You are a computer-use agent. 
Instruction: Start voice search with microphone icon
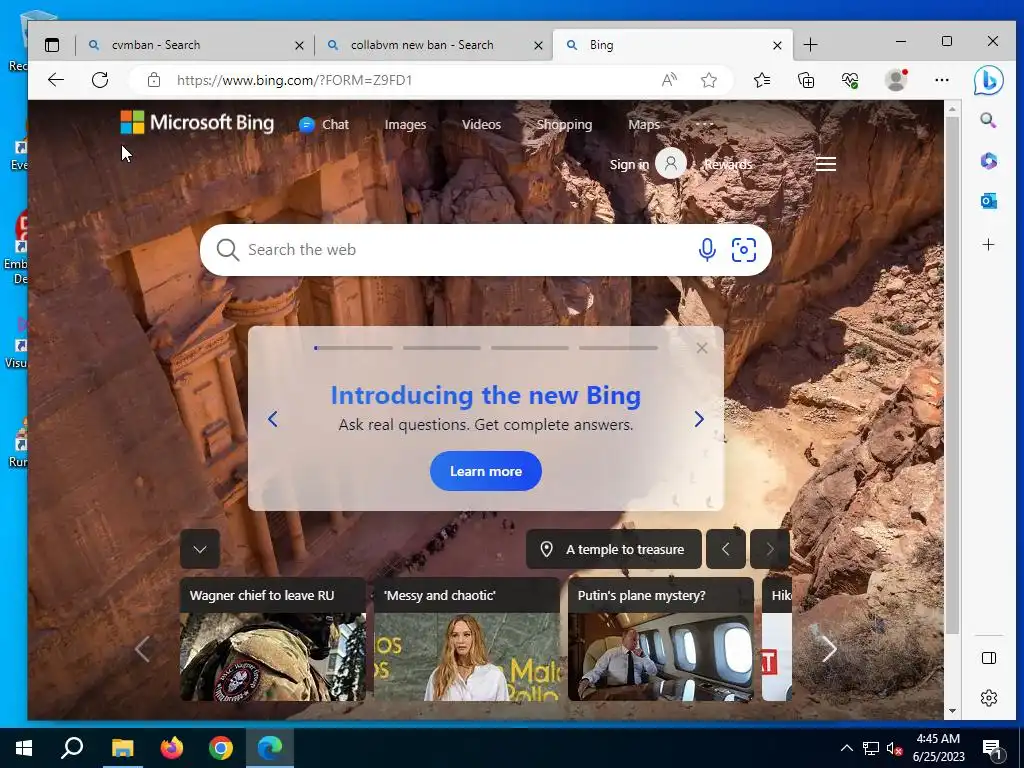click(x=707, y=249)
